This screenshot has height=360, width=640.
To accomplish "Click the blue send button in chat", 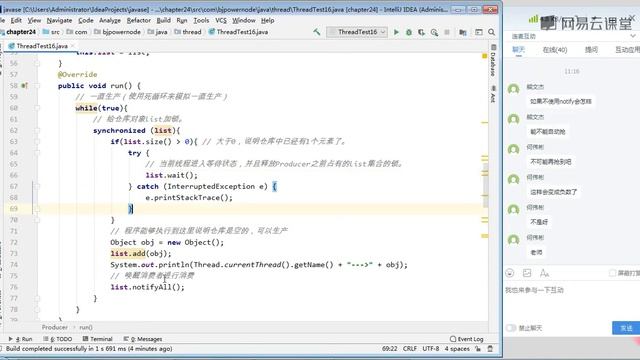I will (x=626, y=328).
